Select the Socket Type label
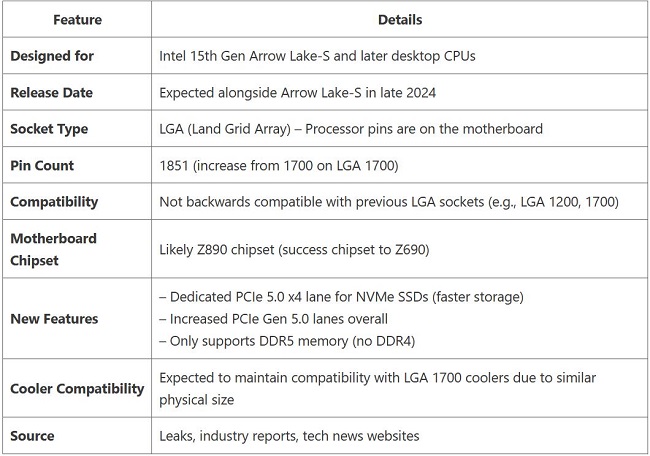The width and height of the screenshot is (650, 456). tap(49, 129)
